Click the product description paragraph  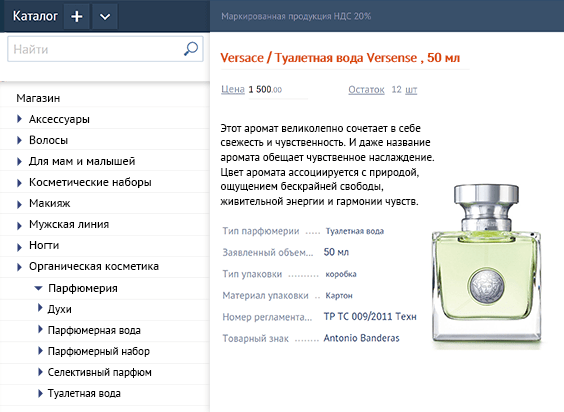327,165
